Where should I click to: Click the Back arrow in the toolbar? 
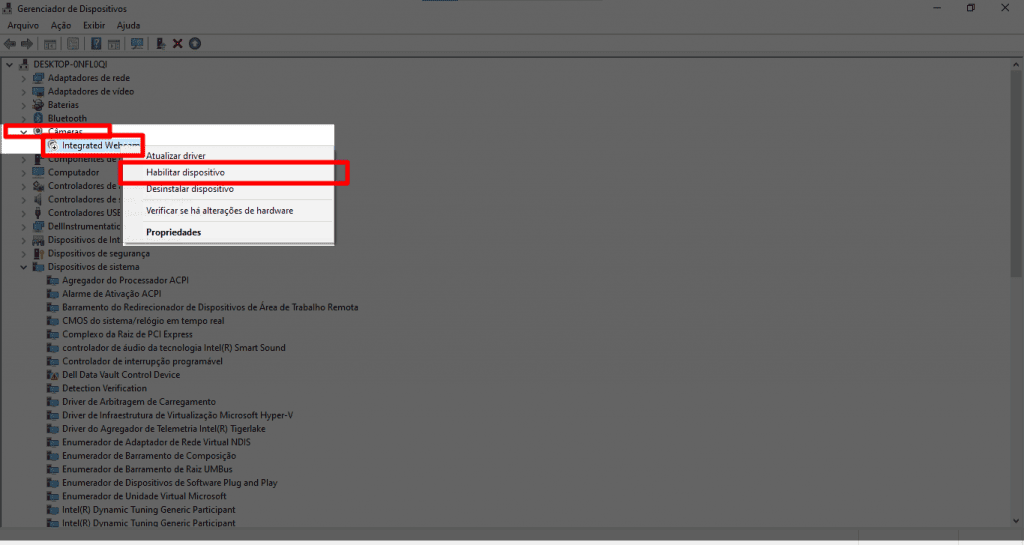click(10, 43)
